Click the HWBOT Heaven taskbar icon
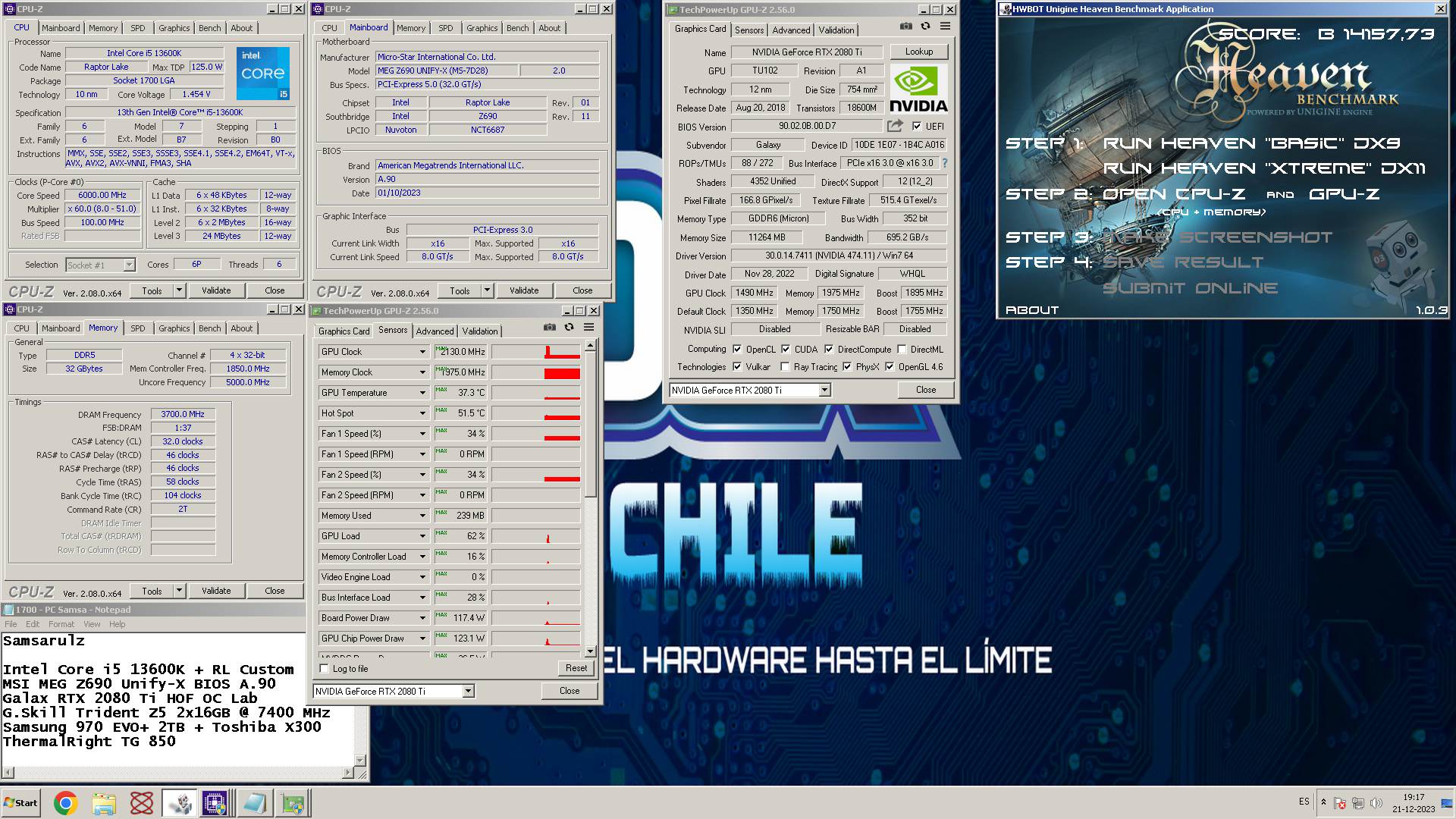Screen dimensions: 1456x819 click(179, 803)
